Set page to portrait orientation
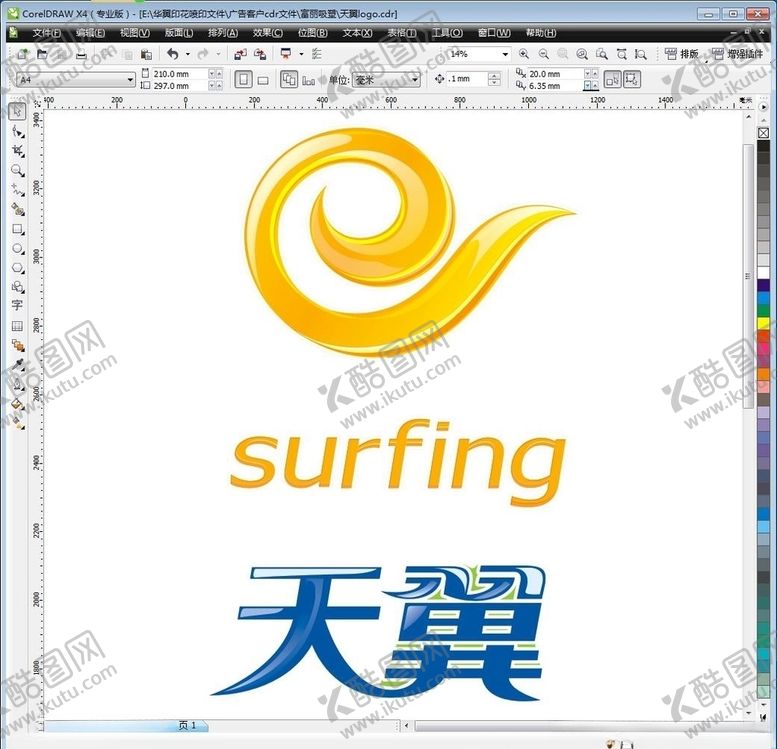777x749 pixels. tap(243, 80)
